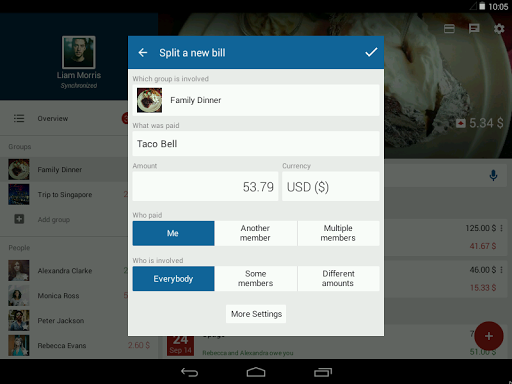
Task: Open the settings gear icon
Action: [499, 29]
